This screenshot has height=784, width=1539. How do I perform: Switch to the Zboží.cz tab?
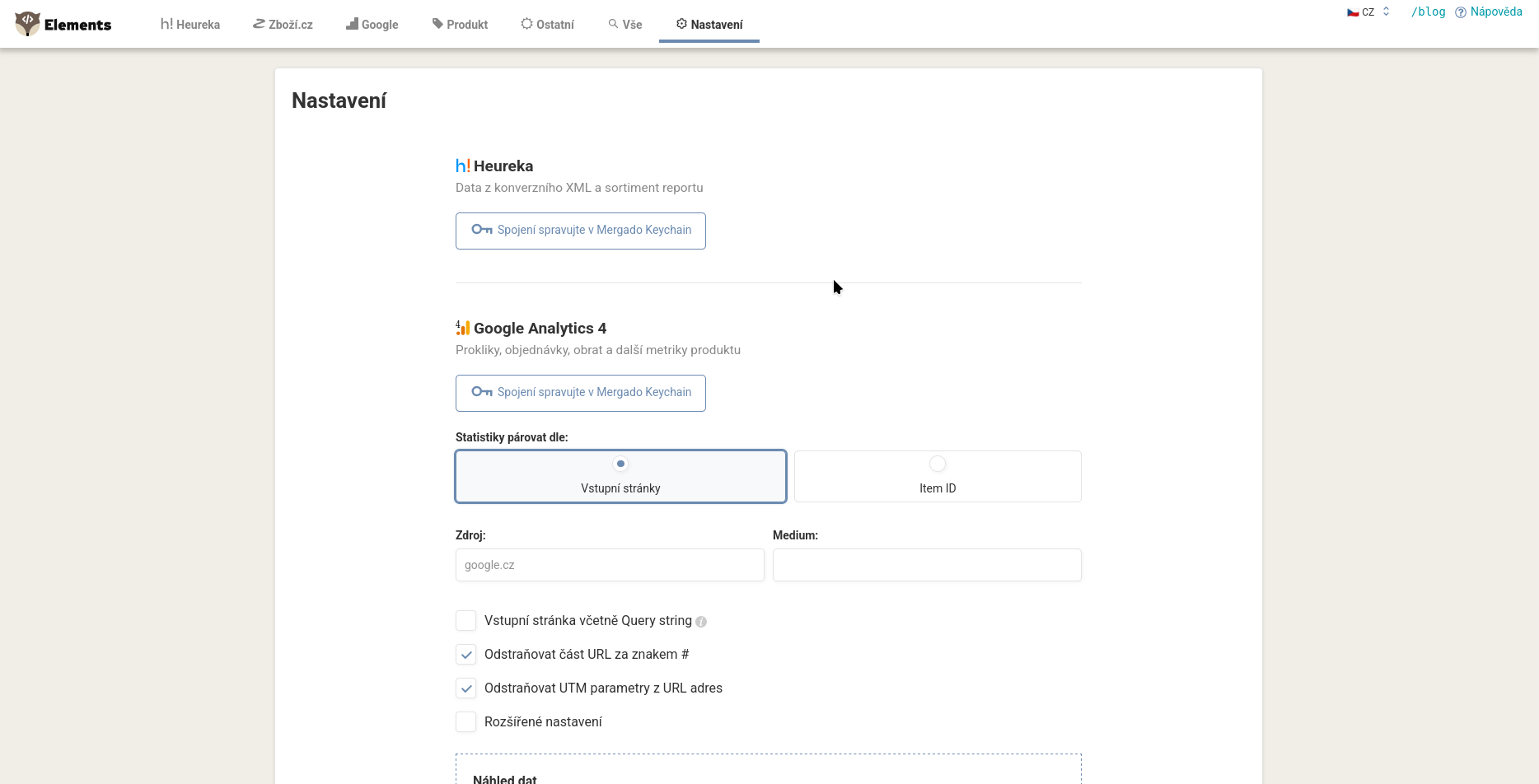pos(283,25)
